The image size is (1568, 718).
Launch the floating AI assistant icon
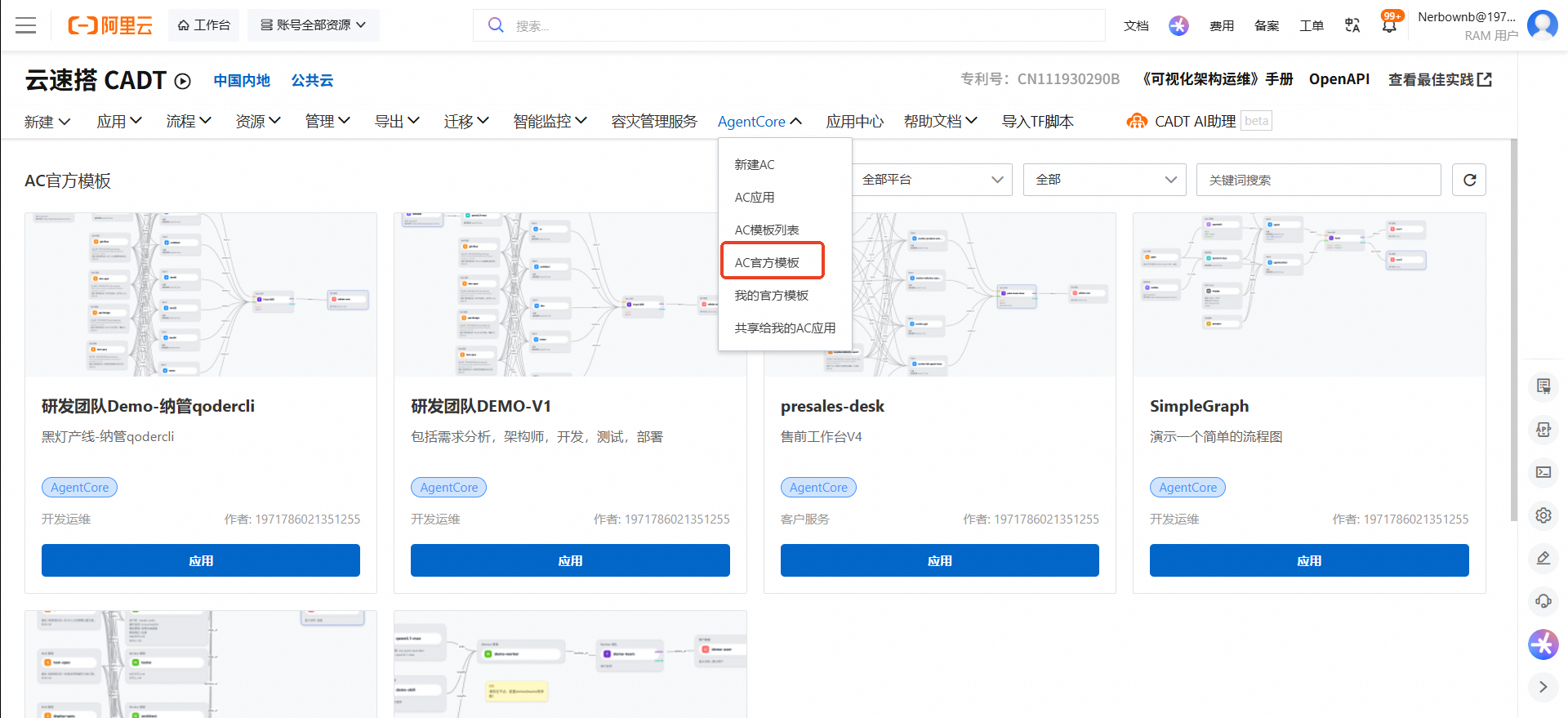(1543, 644)
